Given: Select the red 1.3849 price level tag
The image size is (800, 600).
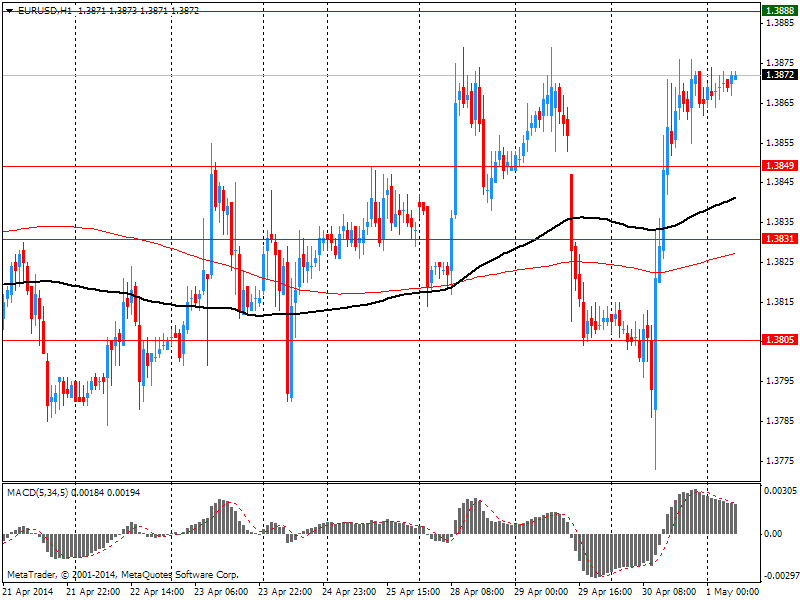Looking at the screenshot, I should (x=779, y=166).
